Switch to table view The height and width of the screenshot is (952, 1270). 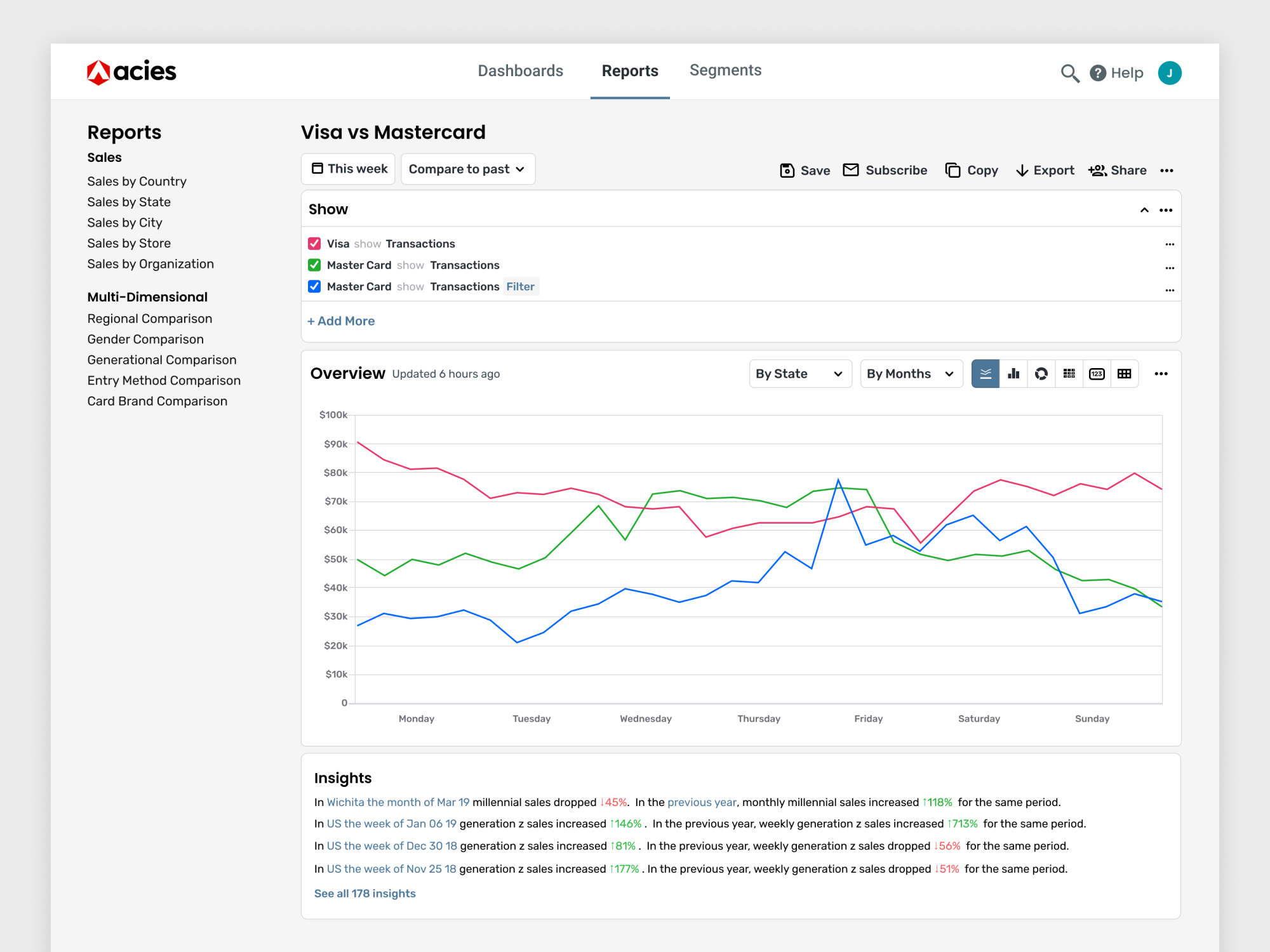[1125, 374]
